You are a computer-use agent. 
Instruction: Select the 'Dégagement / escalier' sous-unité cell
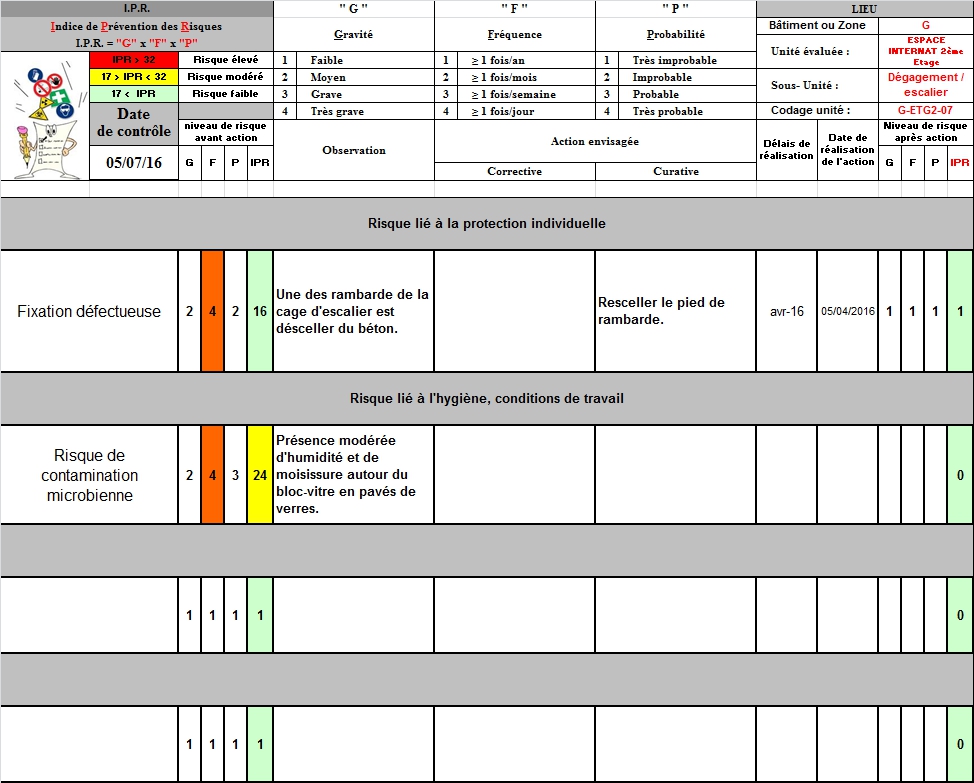pyautogui.click(x=925, y=85)
